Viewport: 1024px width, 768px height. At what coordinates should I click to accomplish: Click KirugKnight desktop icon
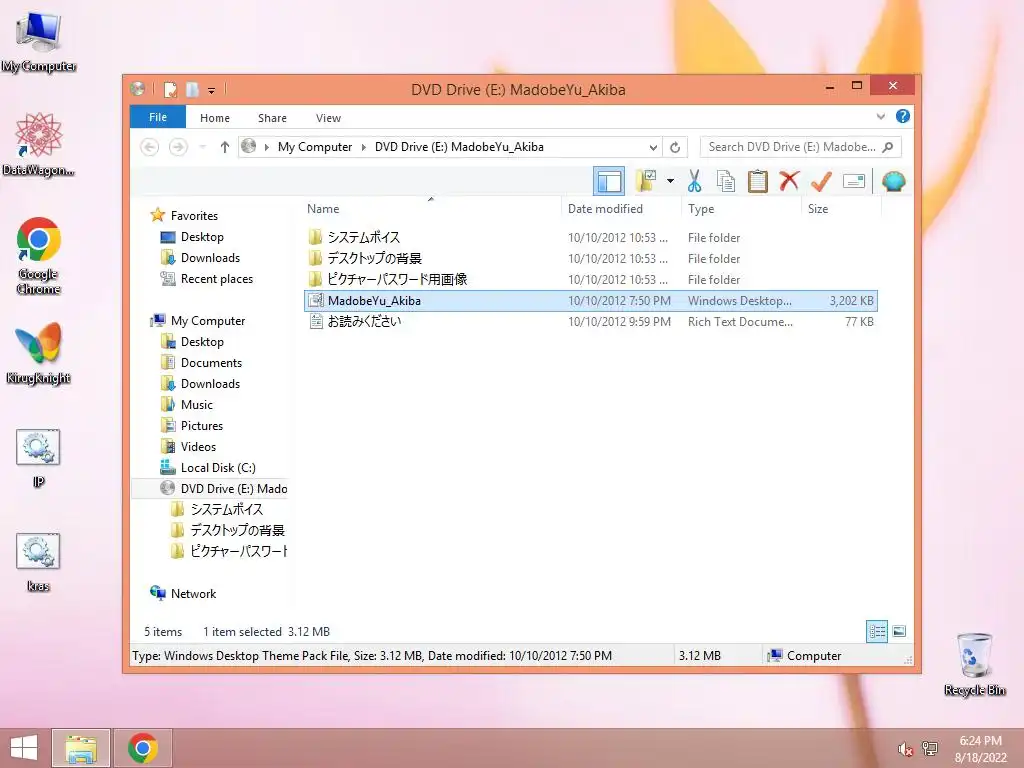(39, 353)
